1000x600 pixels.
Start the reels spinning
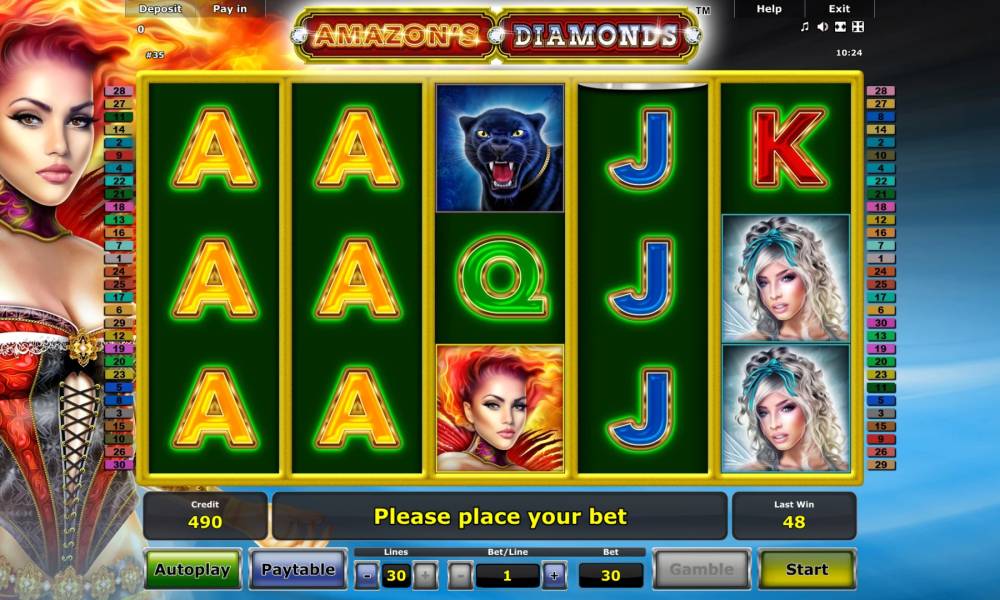[x=807, y=569]
